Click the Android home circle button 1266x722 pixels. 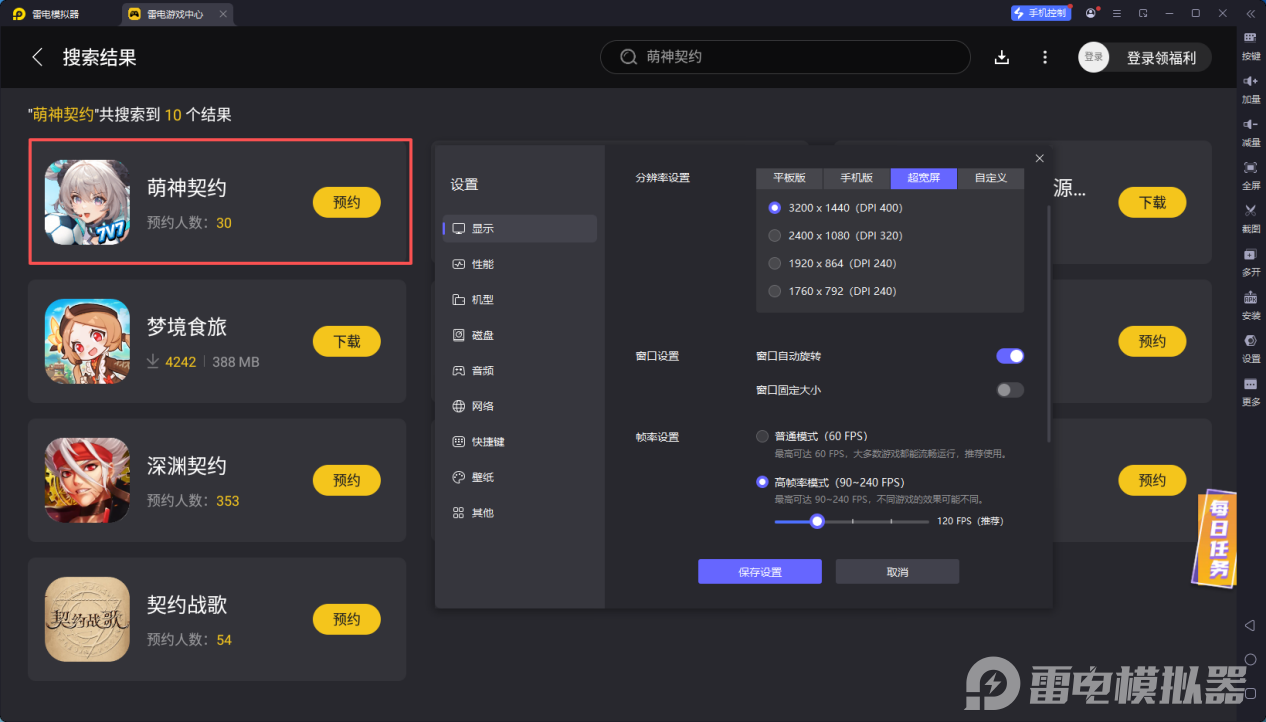pyautogui.click(x=1250, y=660)
